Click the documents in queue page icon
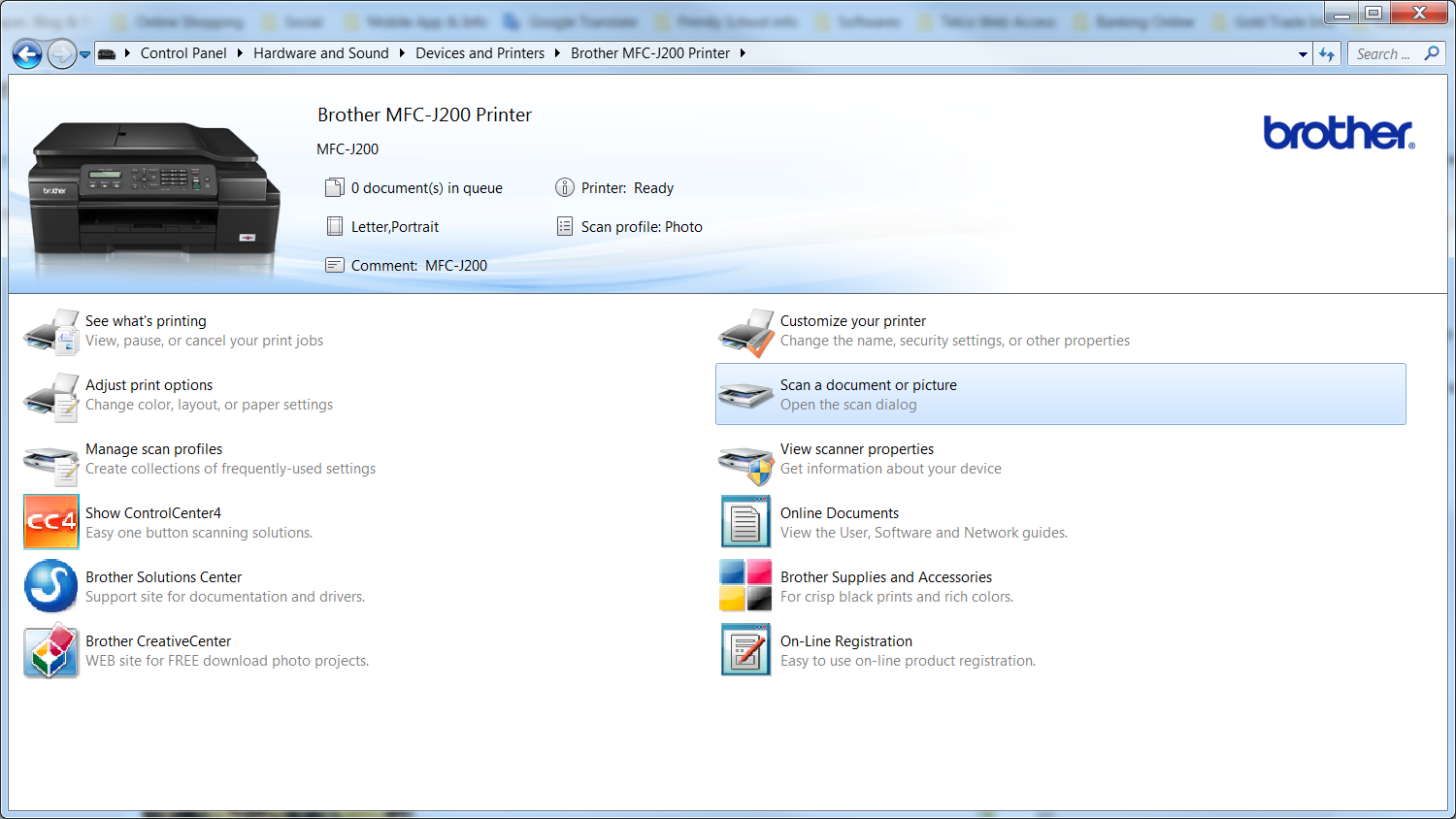 coord(335,187)
